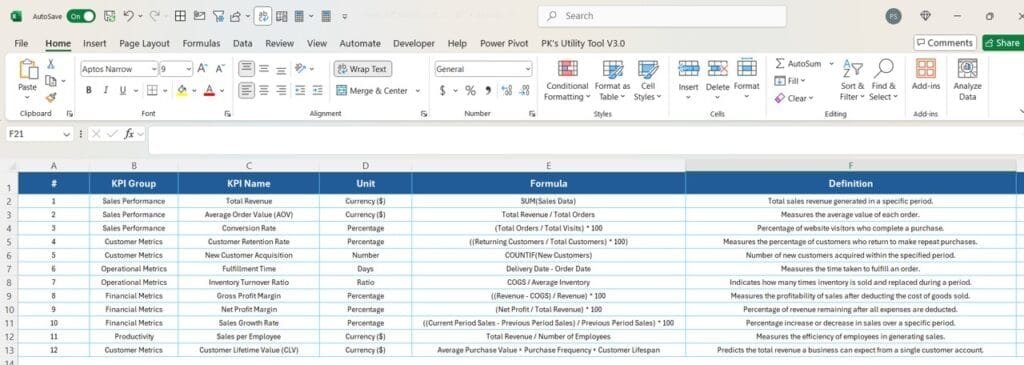1024x365 pixels.
Task: Open the File tab
Action: (21, 43)
